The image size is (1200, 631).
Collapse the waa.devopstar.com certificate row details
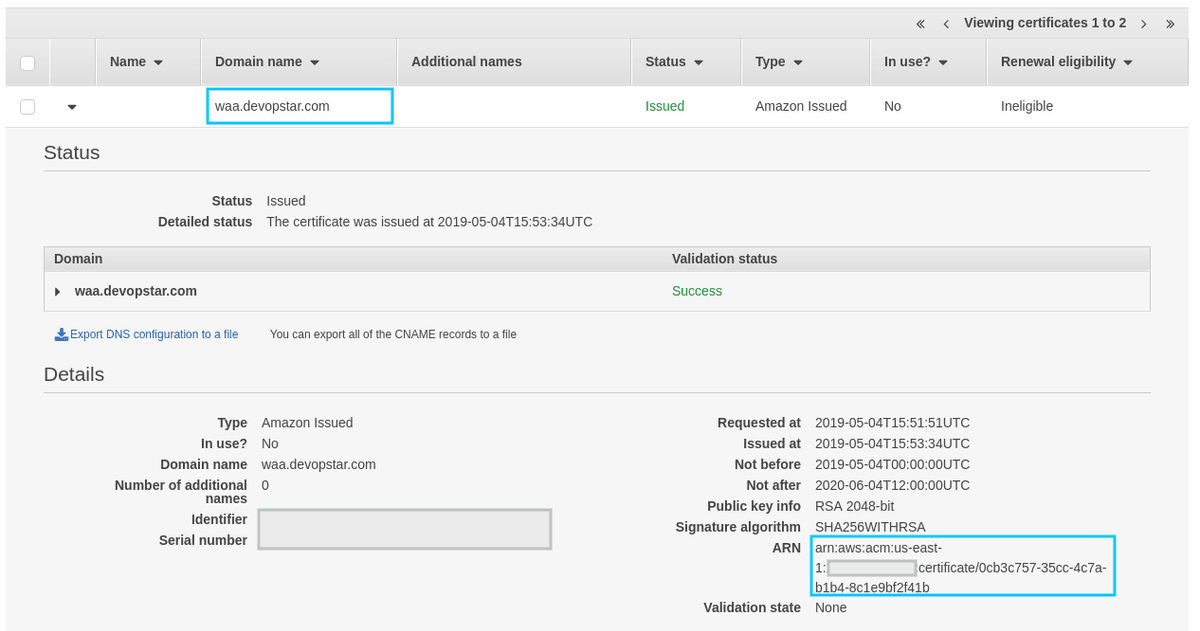point(72,107)
